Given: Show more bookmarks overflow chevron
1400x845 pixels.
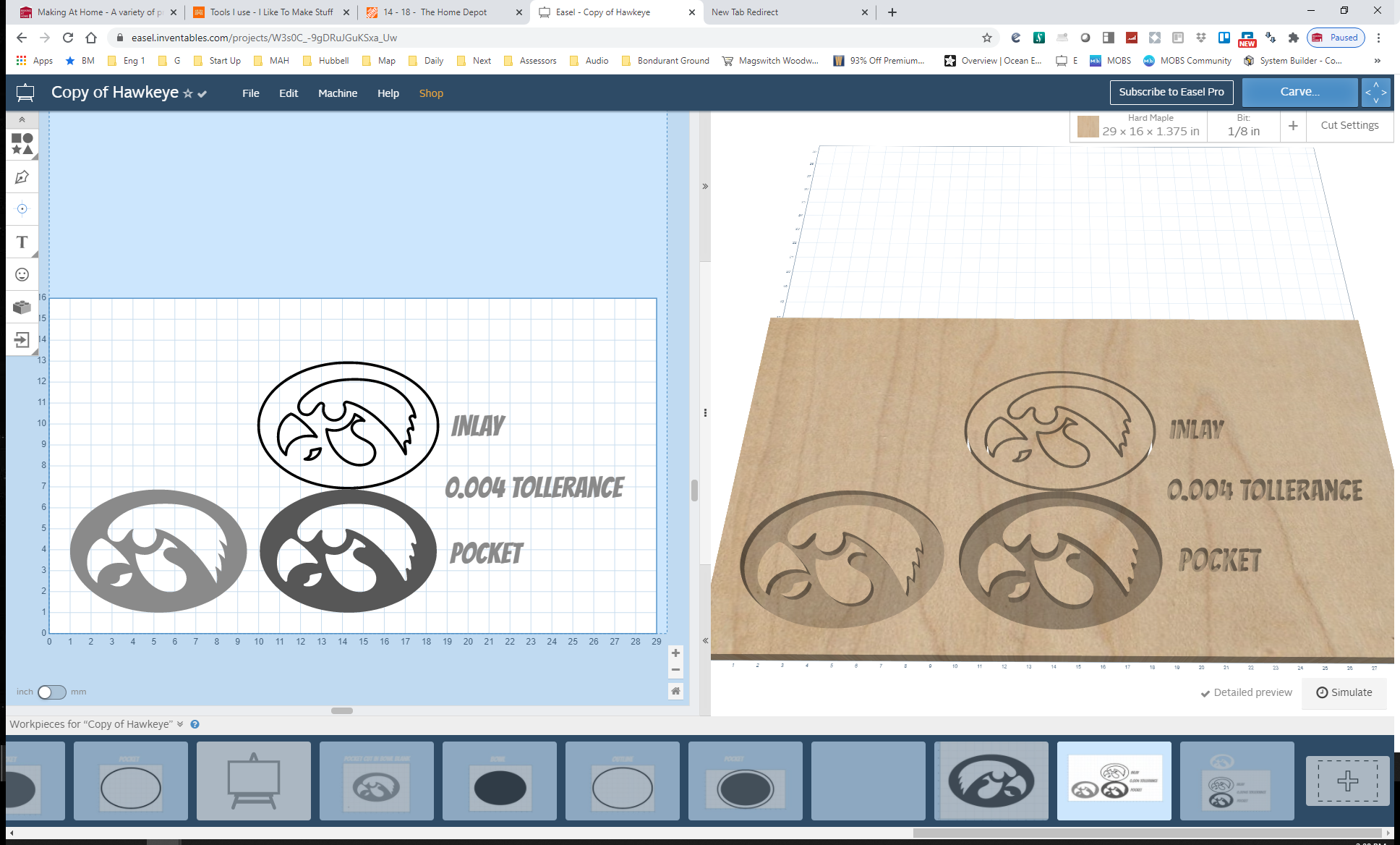Looking at the screenshot, I should click(x=1377, y=61).
